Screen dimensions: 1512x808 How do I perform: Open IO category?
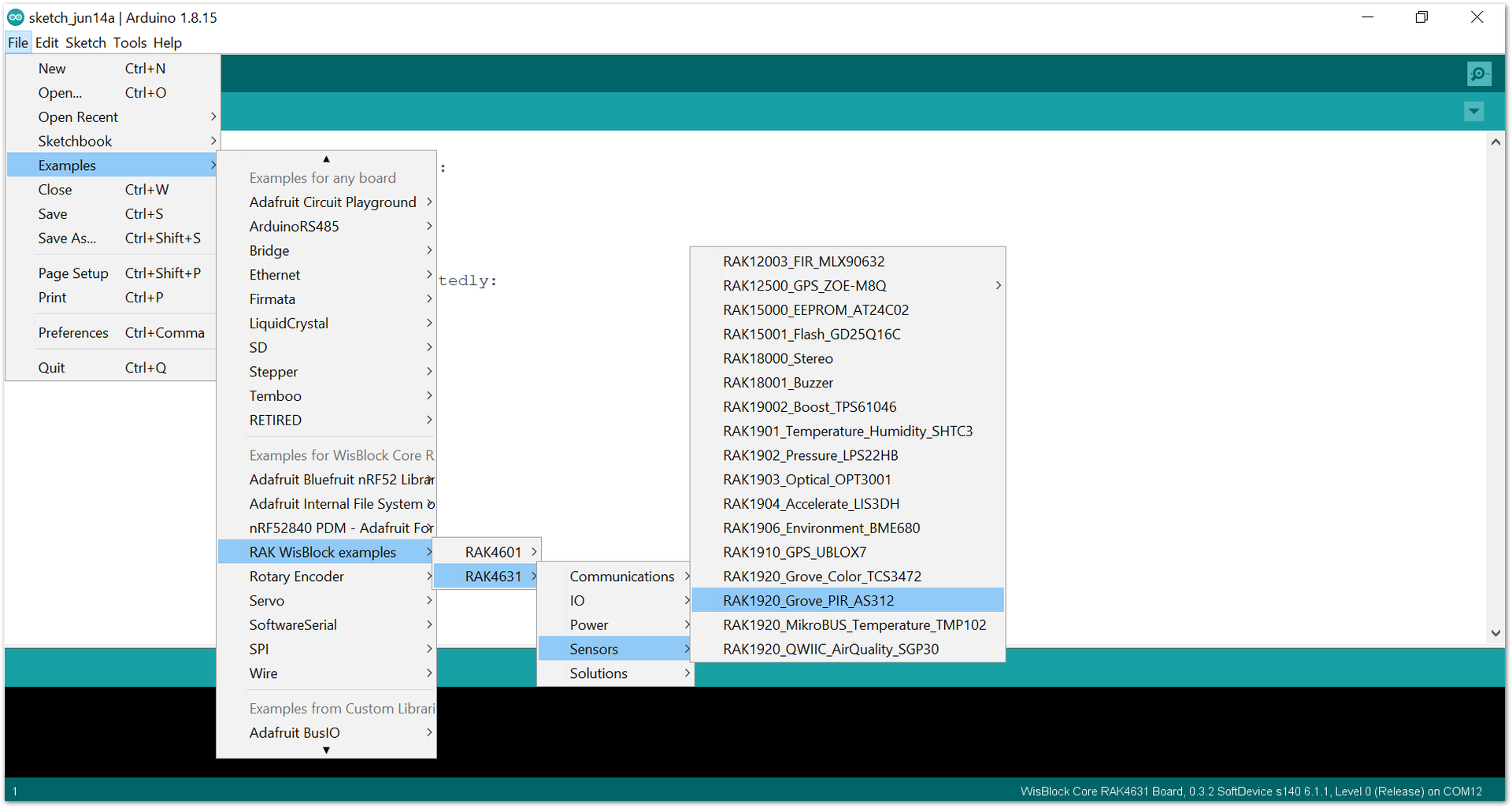pos(615,601)
